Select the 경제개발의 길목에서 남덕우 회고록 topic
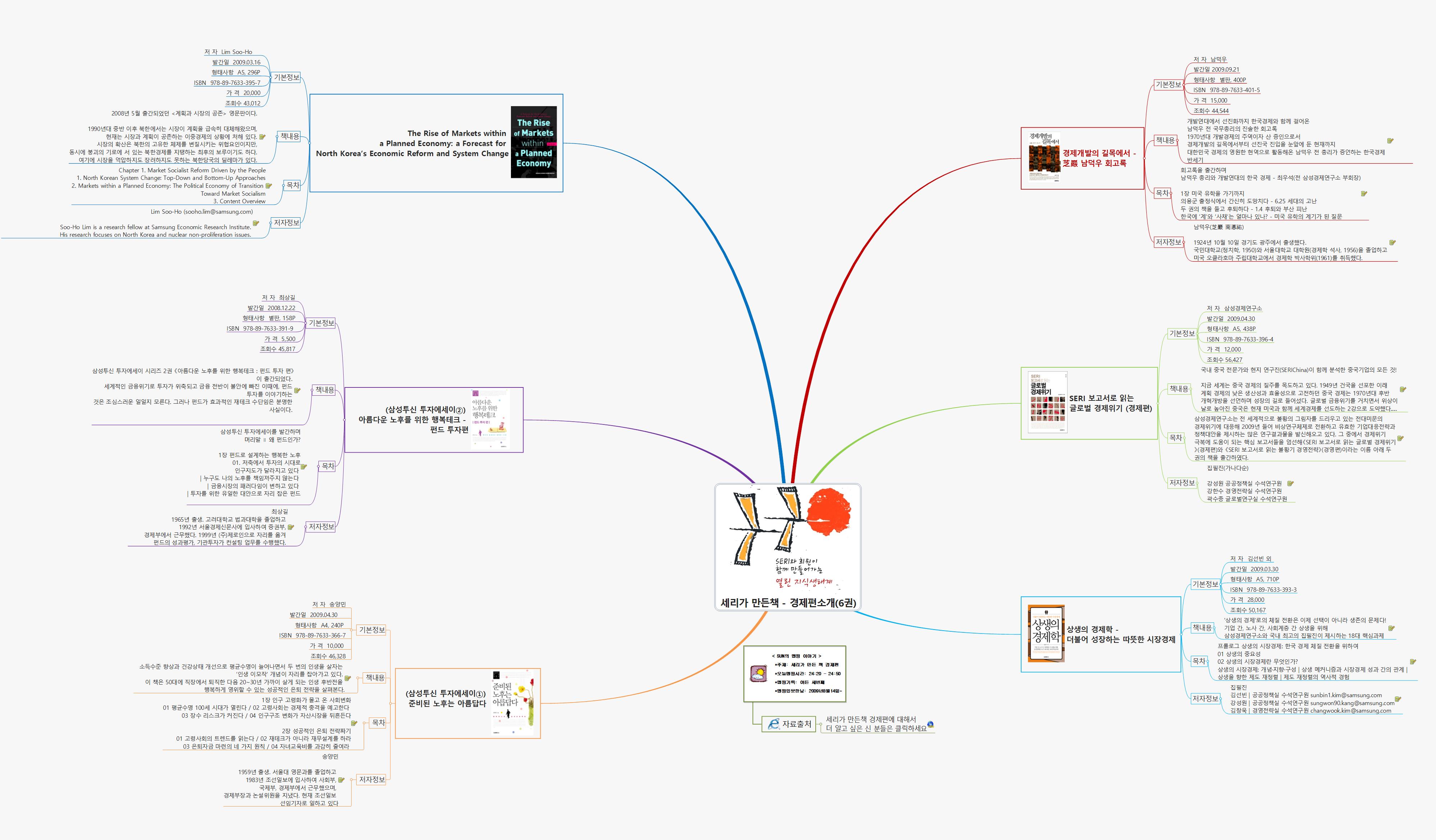The image size is (1436, 840). (1098, 158)
